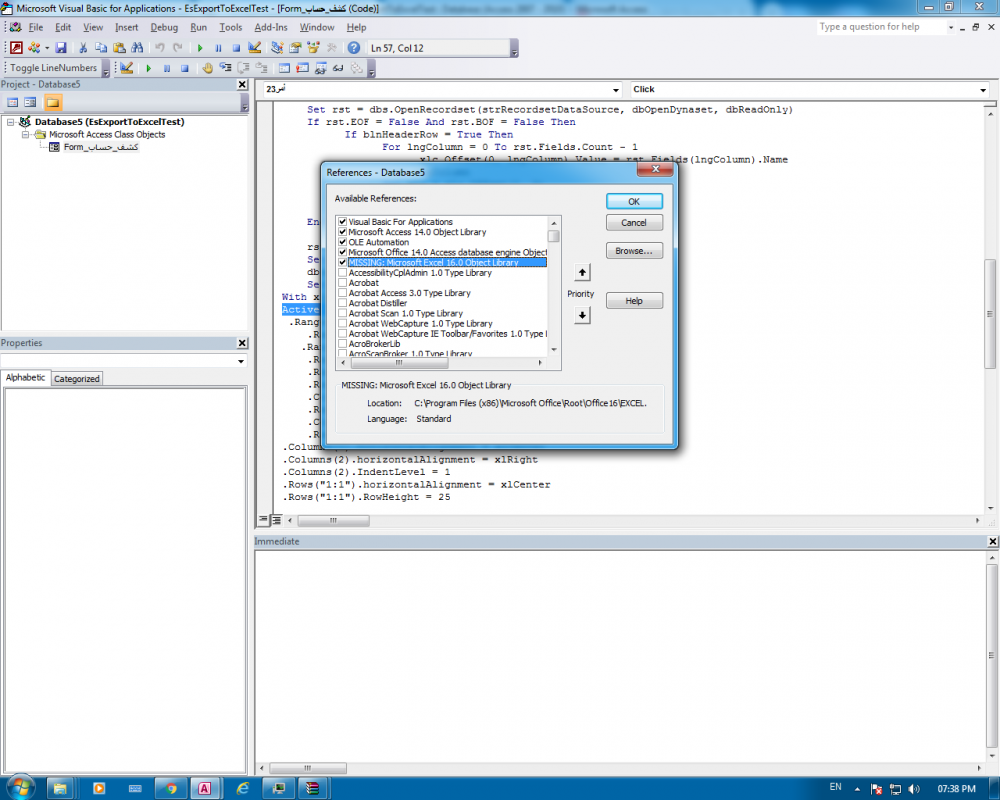Open the Watch Window debug icon

pos(320,68)
